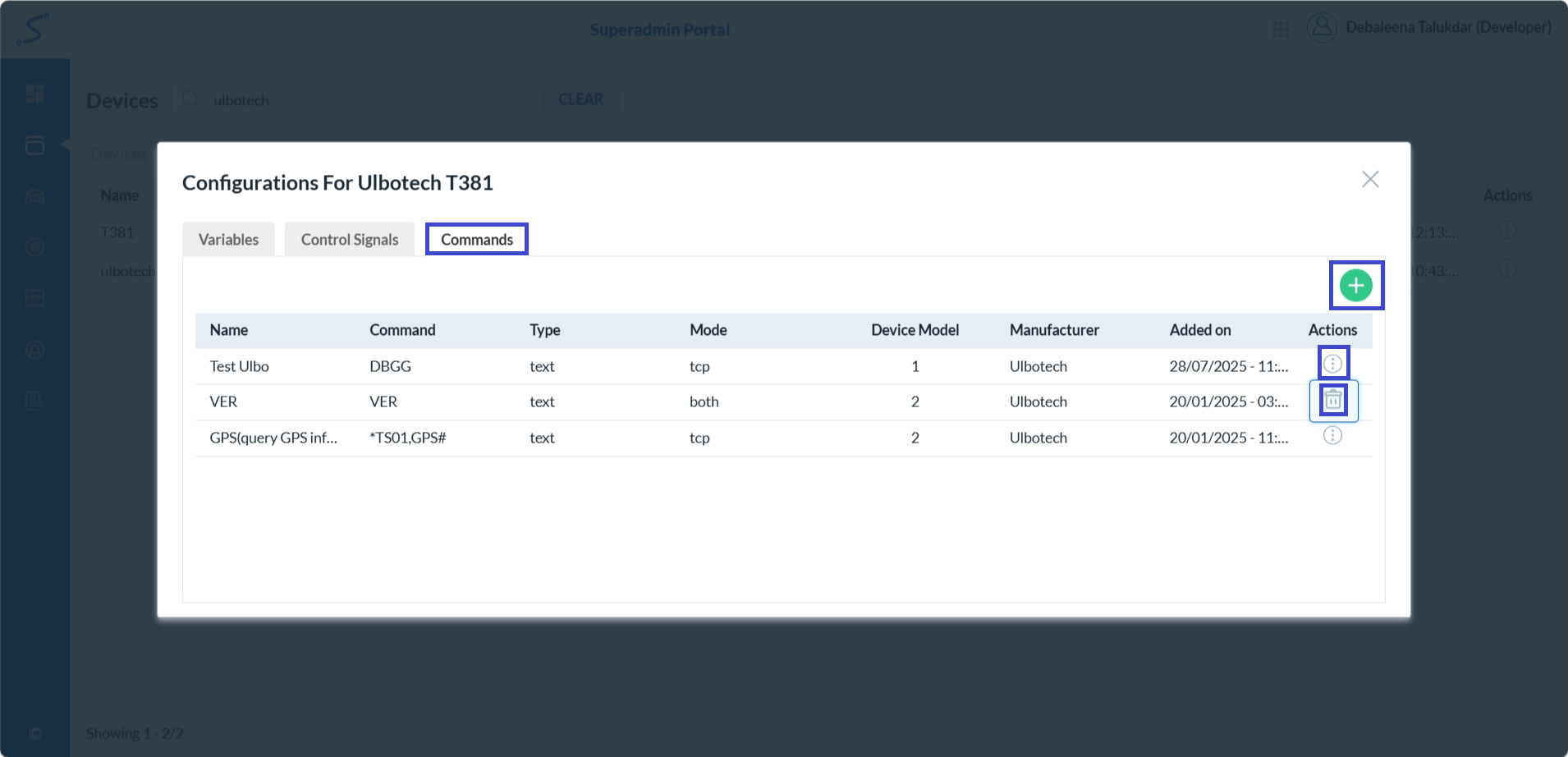Switch to the Variables tab

(x=228, y=240)
